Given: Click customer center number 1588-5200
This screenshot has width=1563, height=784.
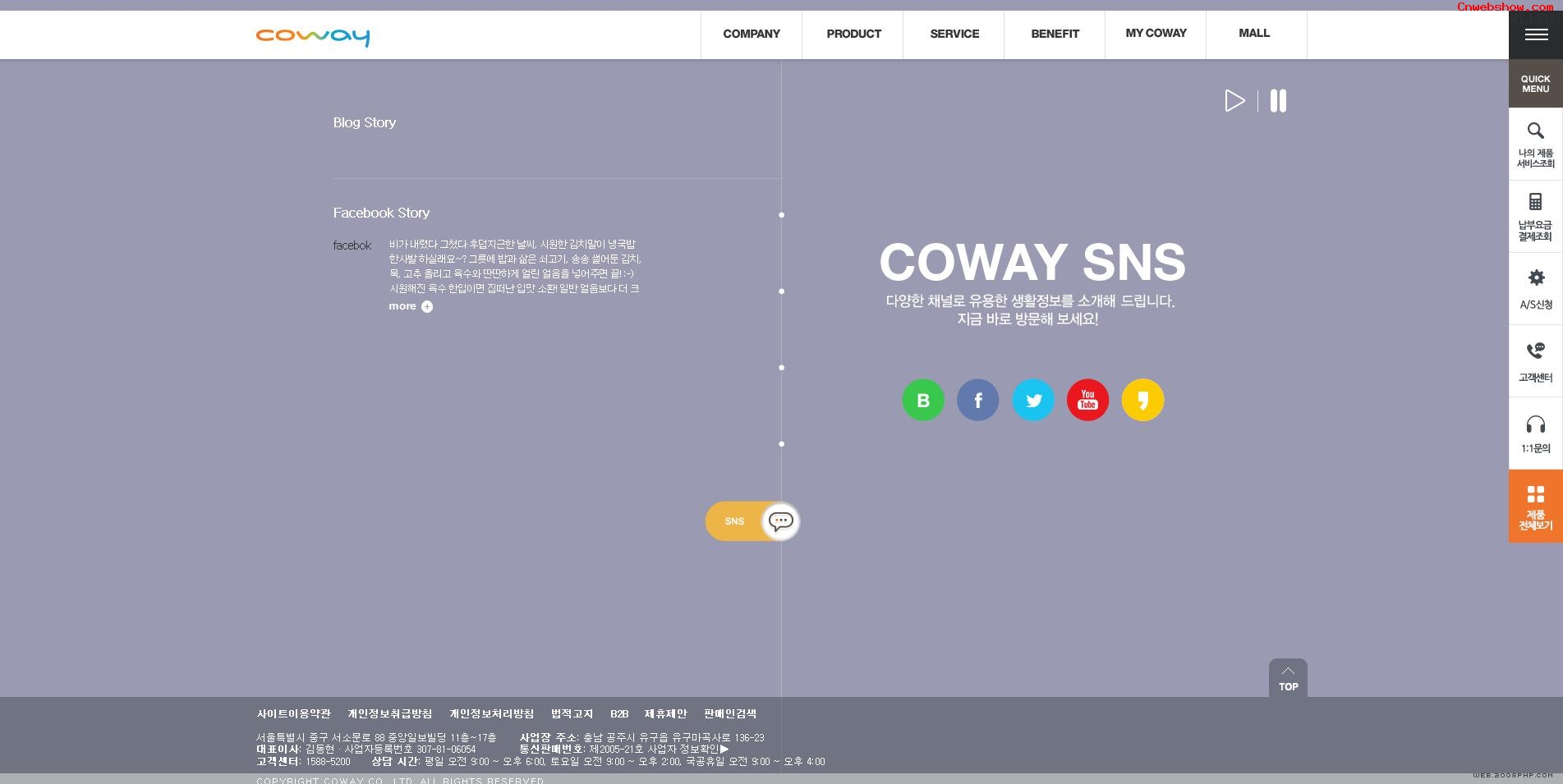Looking at the screenshot, I should pos(328,761).
